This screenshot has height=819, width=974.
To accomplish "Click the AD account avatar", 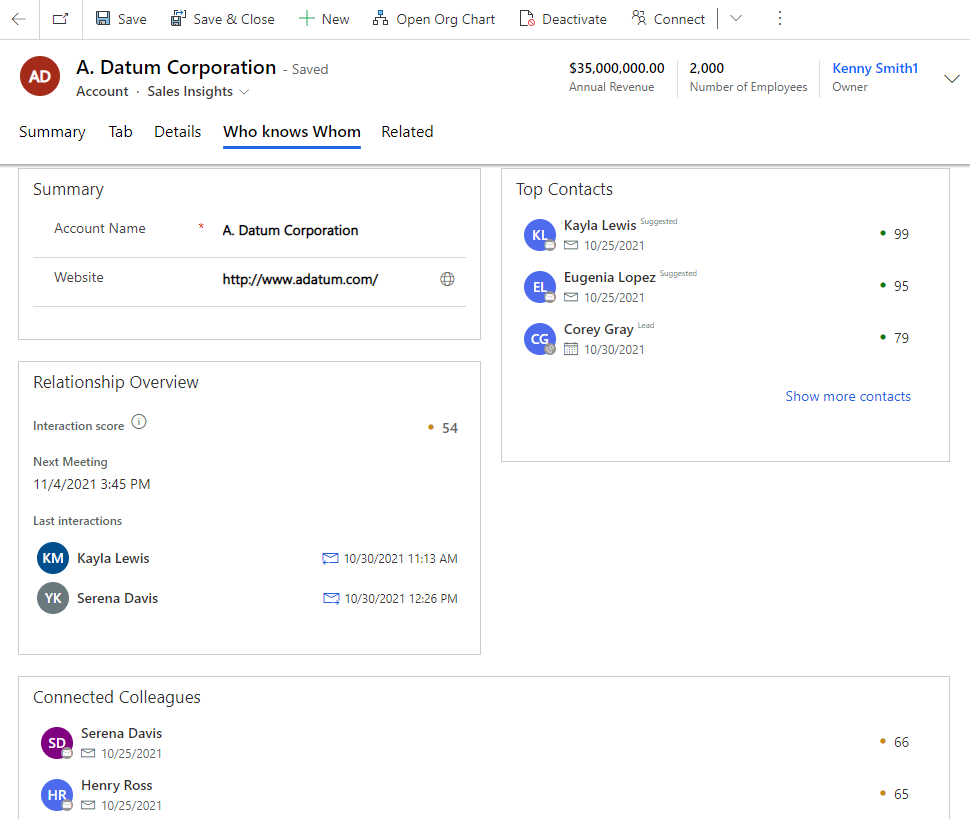I will pos(40,76).
